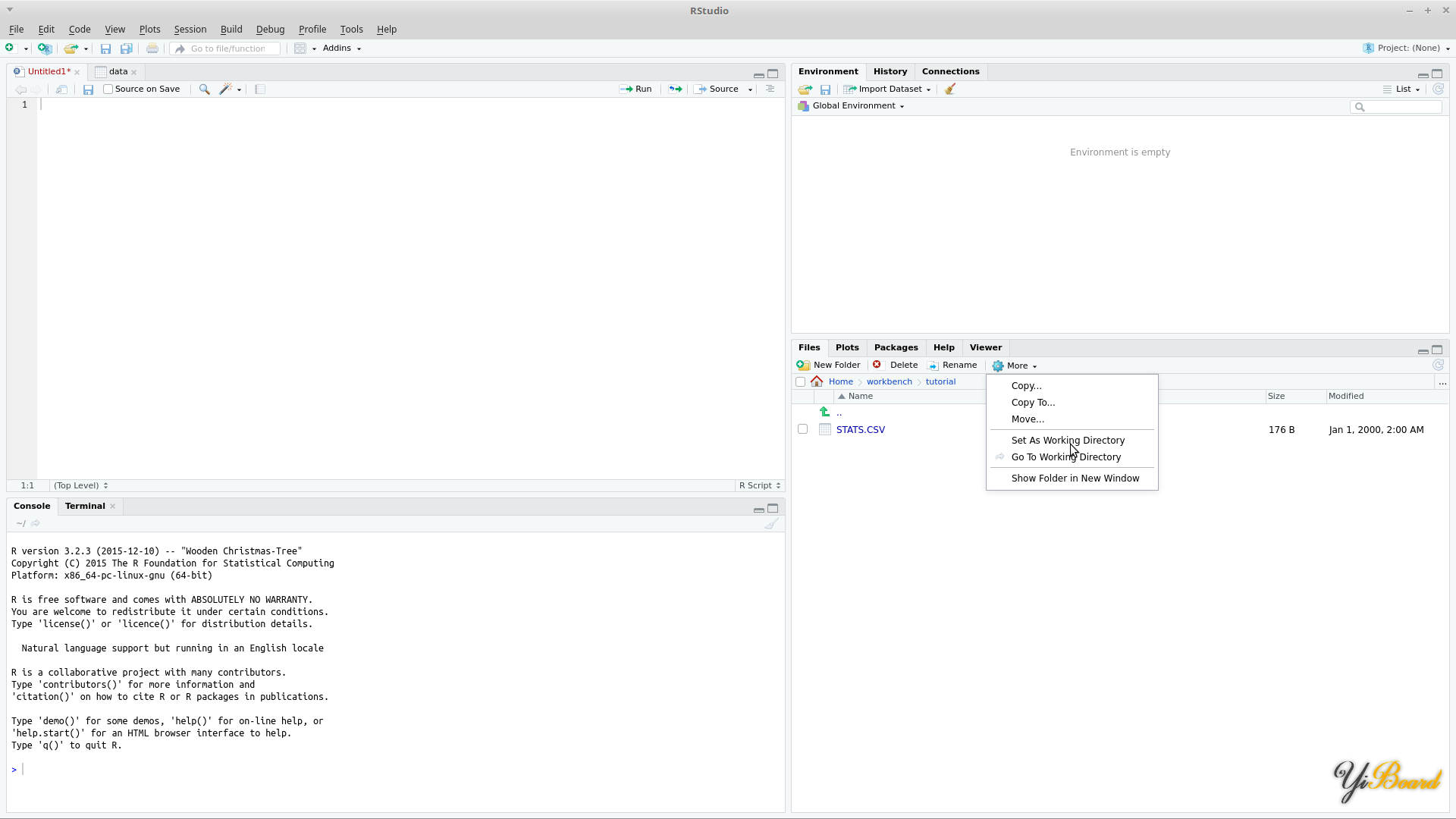Clear the console with broom icon
The height and width of the screenshot is (819, 1456).
[771, 523]
